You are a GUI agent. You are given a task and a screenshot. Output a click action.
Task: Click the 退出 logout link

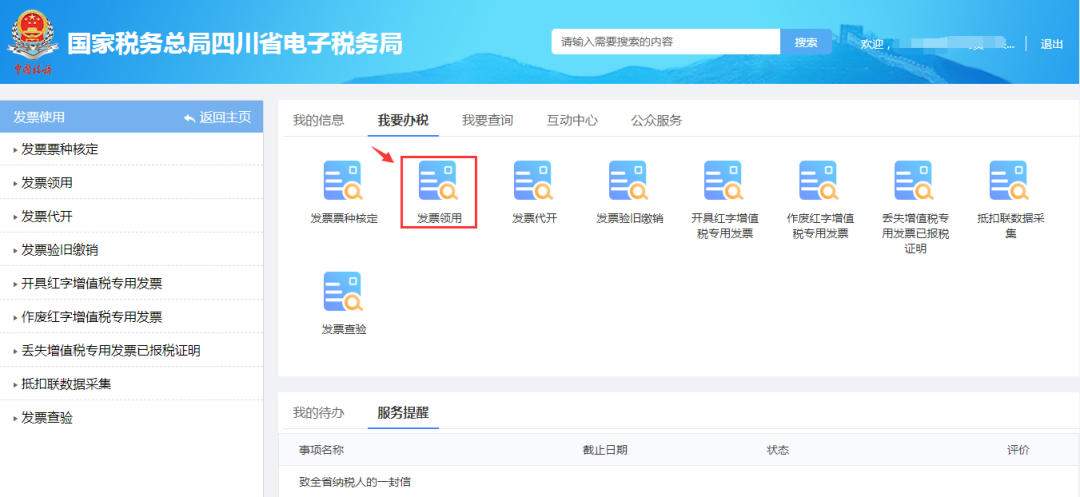pyautogui.click(x=1052, y=44)
